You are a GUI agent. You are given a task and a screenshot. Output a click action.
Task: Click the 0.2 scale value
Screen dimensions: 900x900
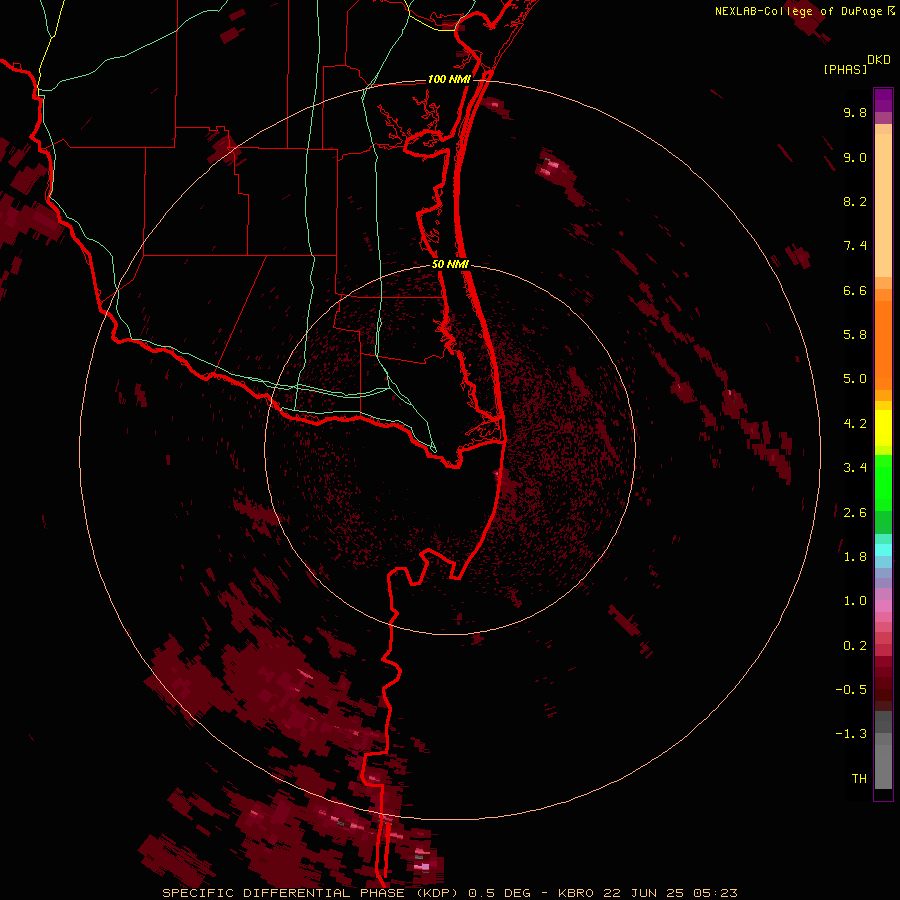(855, 646)
